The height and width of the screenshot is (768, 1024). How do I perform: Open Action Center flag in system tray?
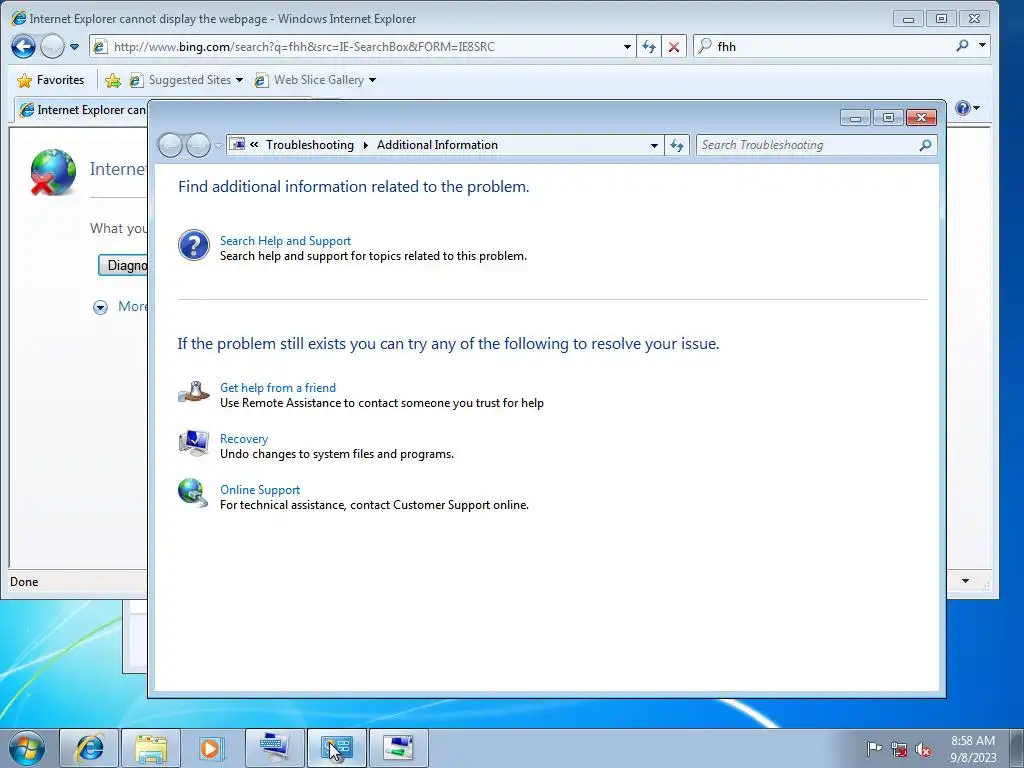click(874, 748)
